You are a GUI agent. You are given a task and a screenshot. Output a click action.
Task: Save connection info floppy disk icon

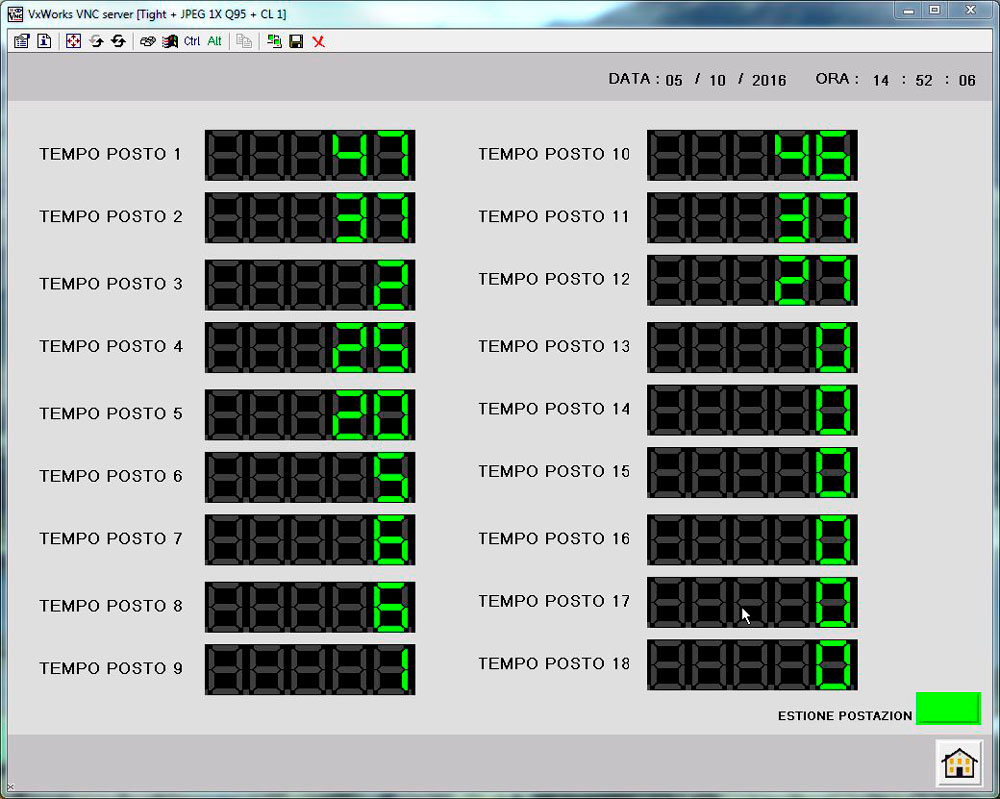pos(296,41)
